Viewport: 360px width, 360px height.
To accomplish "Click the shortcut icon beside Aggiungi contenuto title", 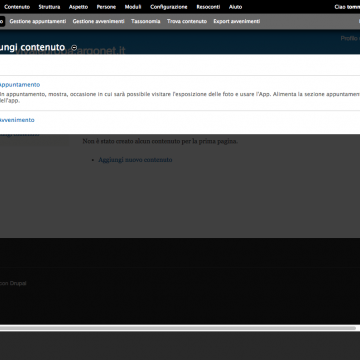I will tap(74, 48).
